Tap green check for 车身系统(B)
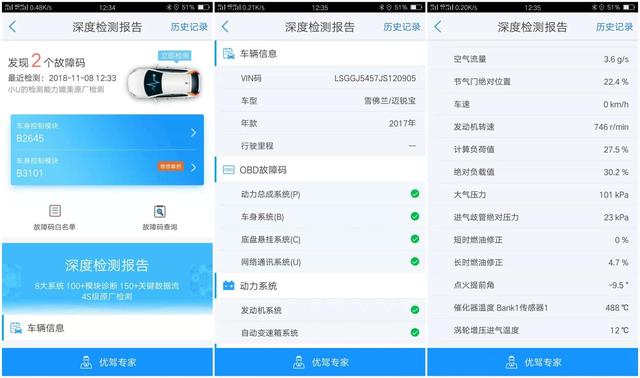 point(415,216)
